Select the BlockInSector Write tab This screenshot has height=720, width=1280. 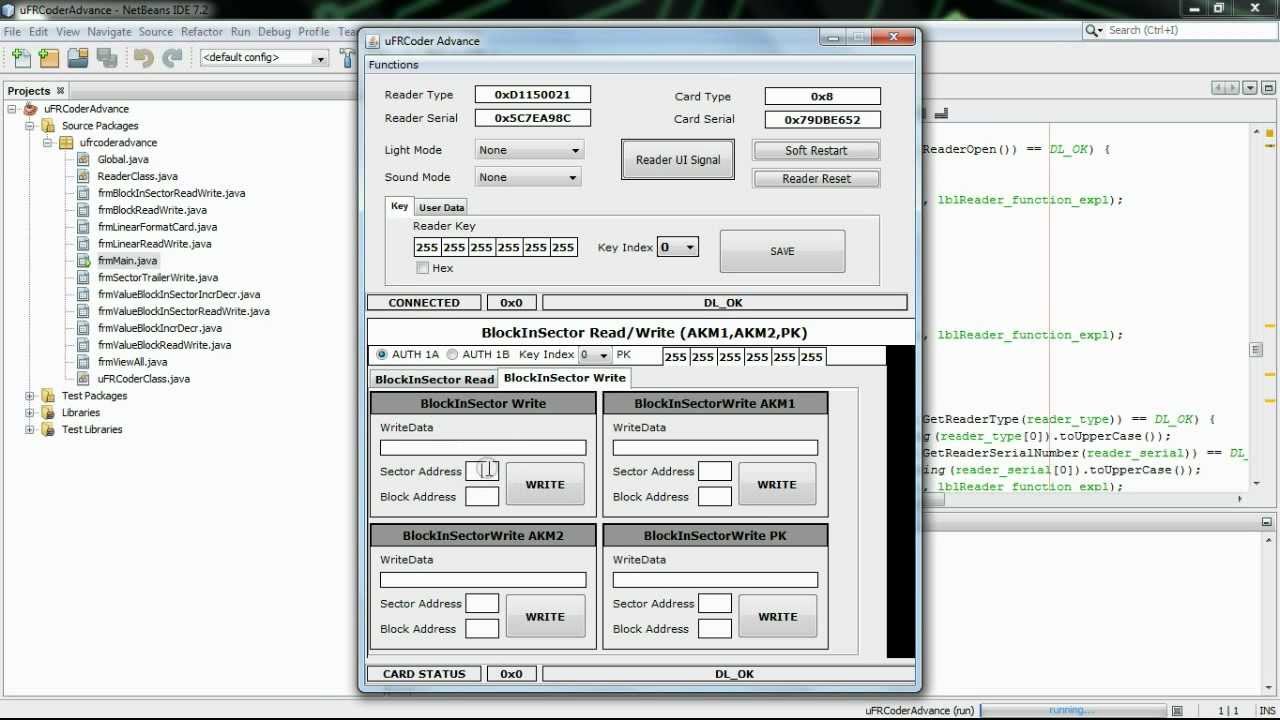(x=565, y=378)
